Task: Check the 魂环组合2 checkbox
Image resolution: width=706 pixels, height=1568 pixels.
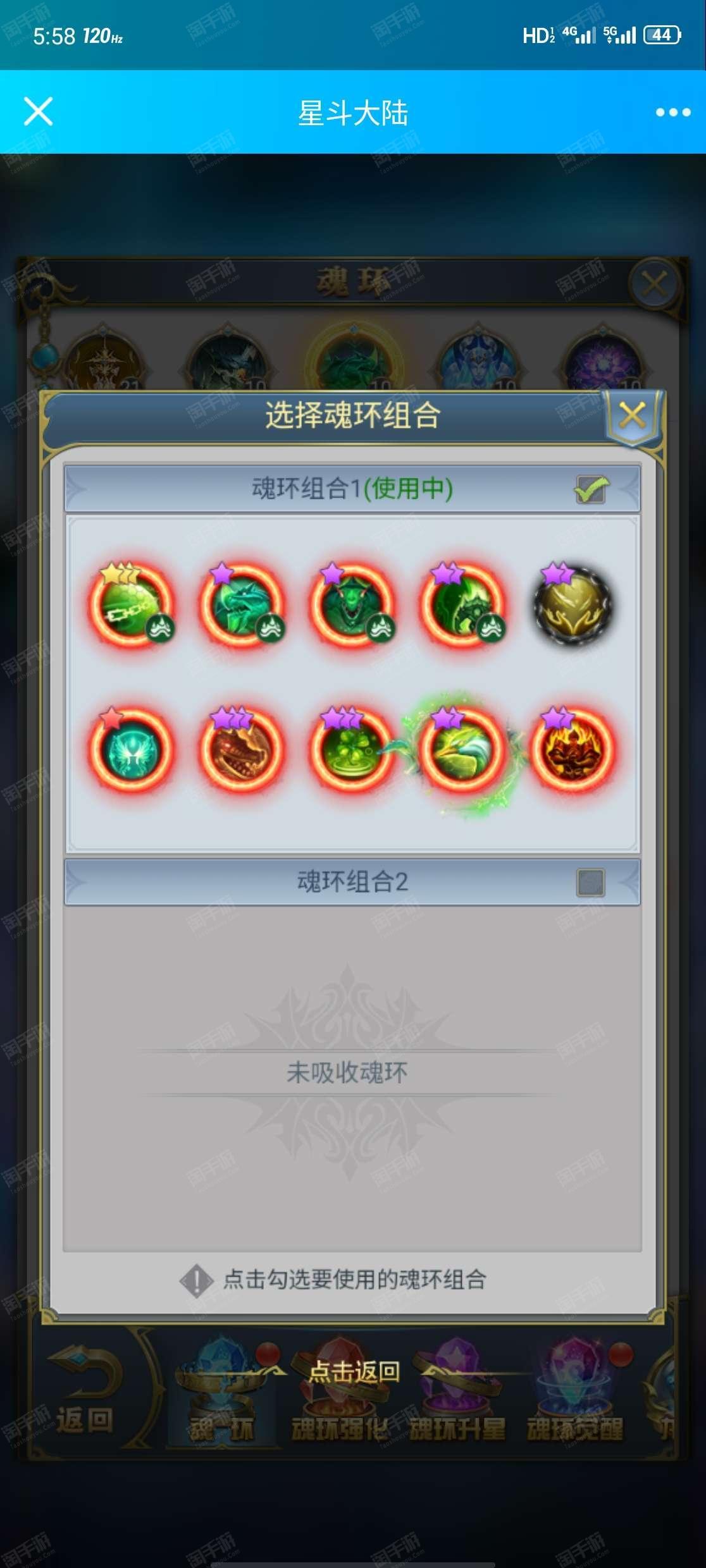Action: coord(591,882)
